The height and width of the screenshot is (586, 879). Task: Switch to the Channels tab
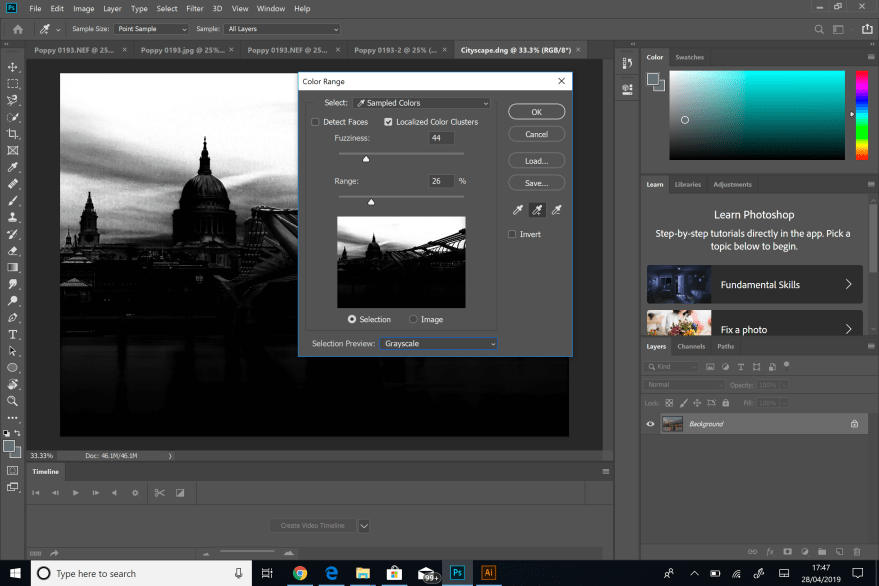click(x=690, y=346)
